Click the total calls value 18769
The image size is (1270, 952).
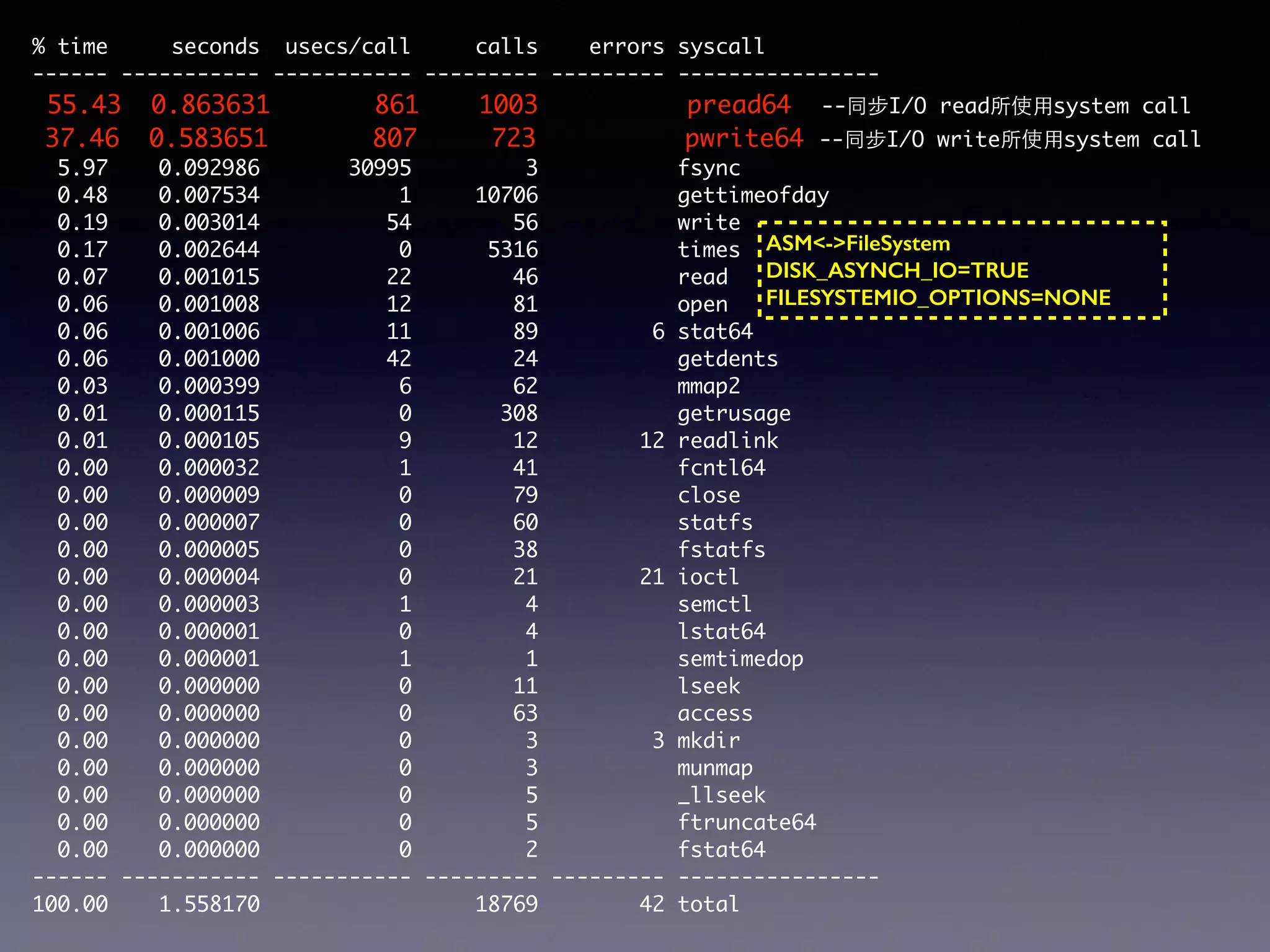click(x=507, y=904)
